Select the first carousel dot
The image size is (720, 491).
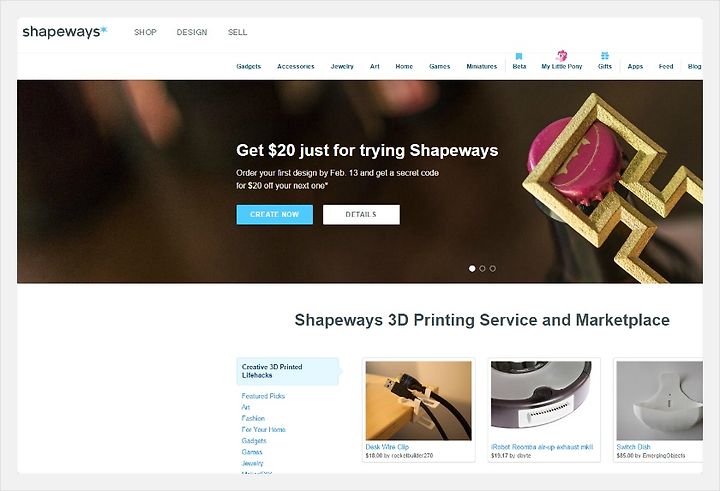tap(472, 269)
